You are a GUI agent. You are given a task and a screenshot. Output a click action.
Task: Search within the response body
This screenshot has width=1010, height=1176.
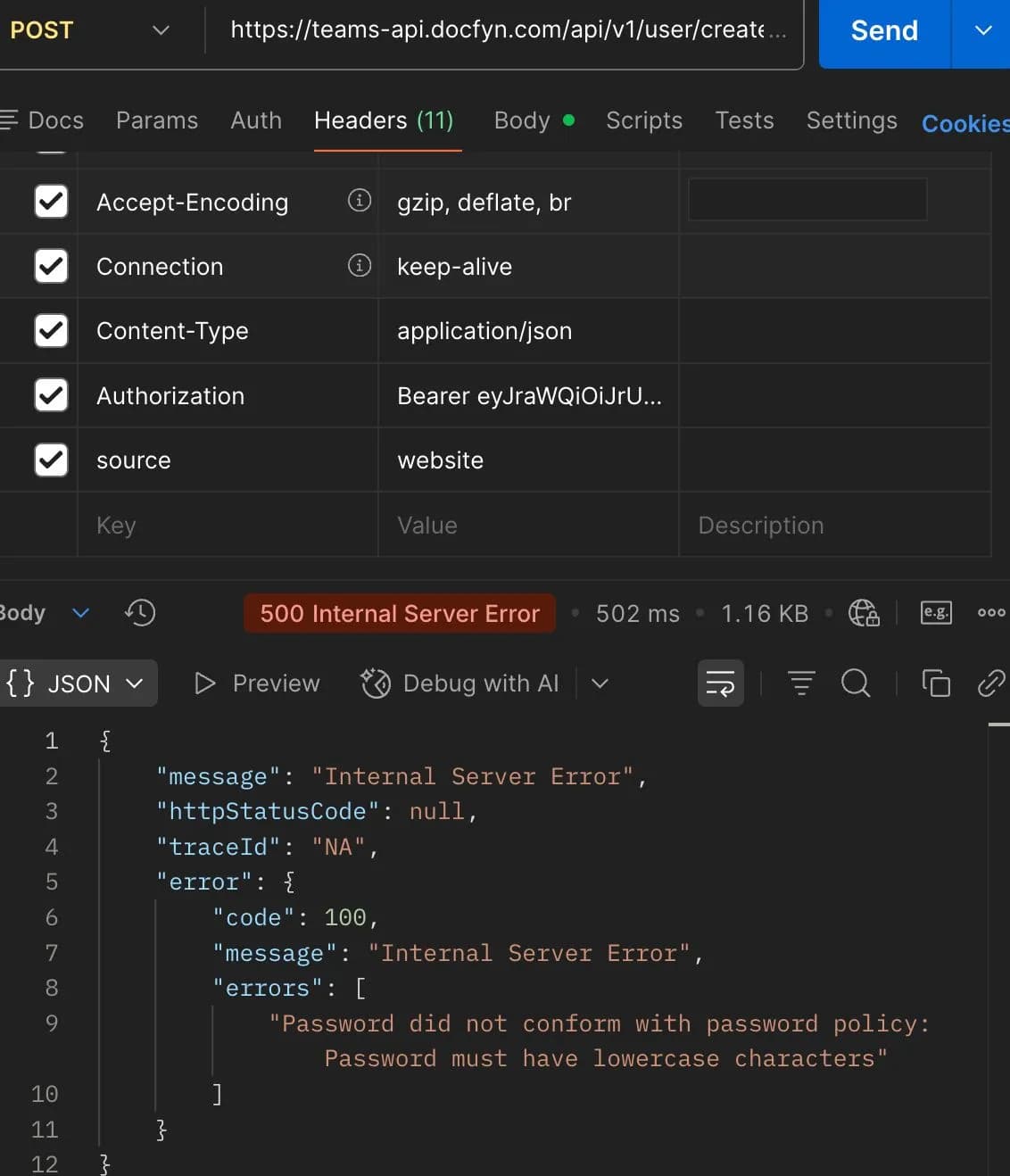(x=856, y=683)
